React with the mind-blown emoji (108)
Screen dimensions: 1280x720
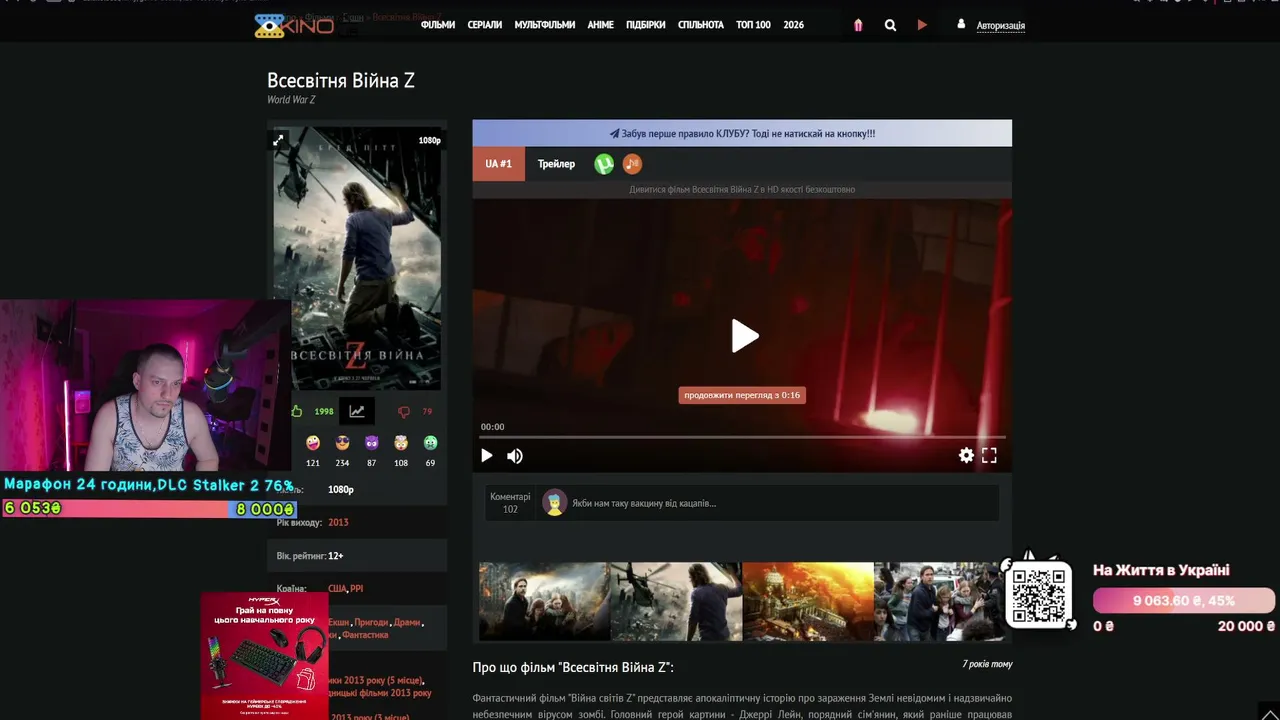click(401, 443)
